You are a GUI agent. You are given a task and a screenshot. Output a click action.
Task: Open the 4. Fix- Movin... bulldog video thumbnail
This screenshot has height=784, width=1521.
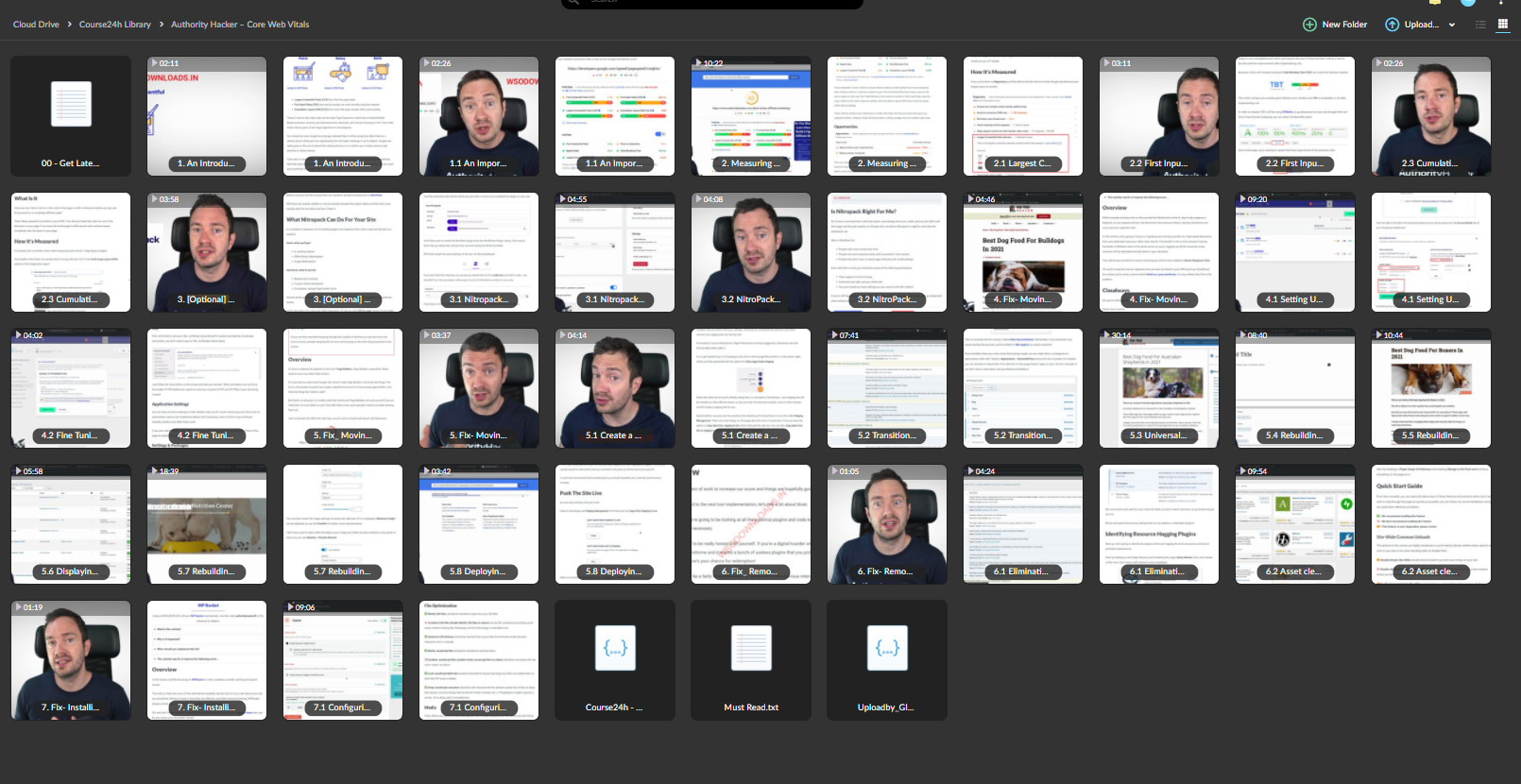click(x=1023, y=252)
